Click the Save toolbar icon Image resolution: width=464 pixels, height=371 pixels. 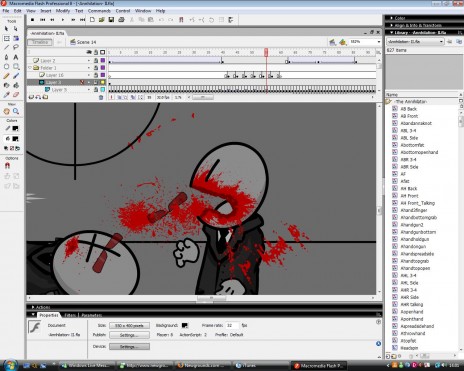[111, 20]
